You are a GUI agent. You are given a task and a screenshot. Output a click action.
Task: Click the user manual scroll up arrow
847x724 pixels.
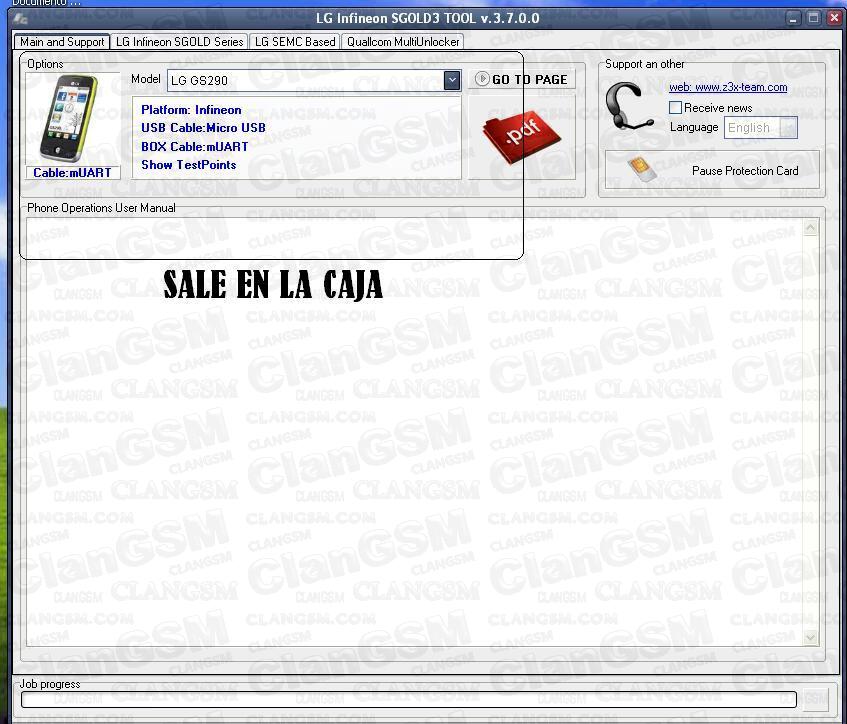[x=810, y=228]
